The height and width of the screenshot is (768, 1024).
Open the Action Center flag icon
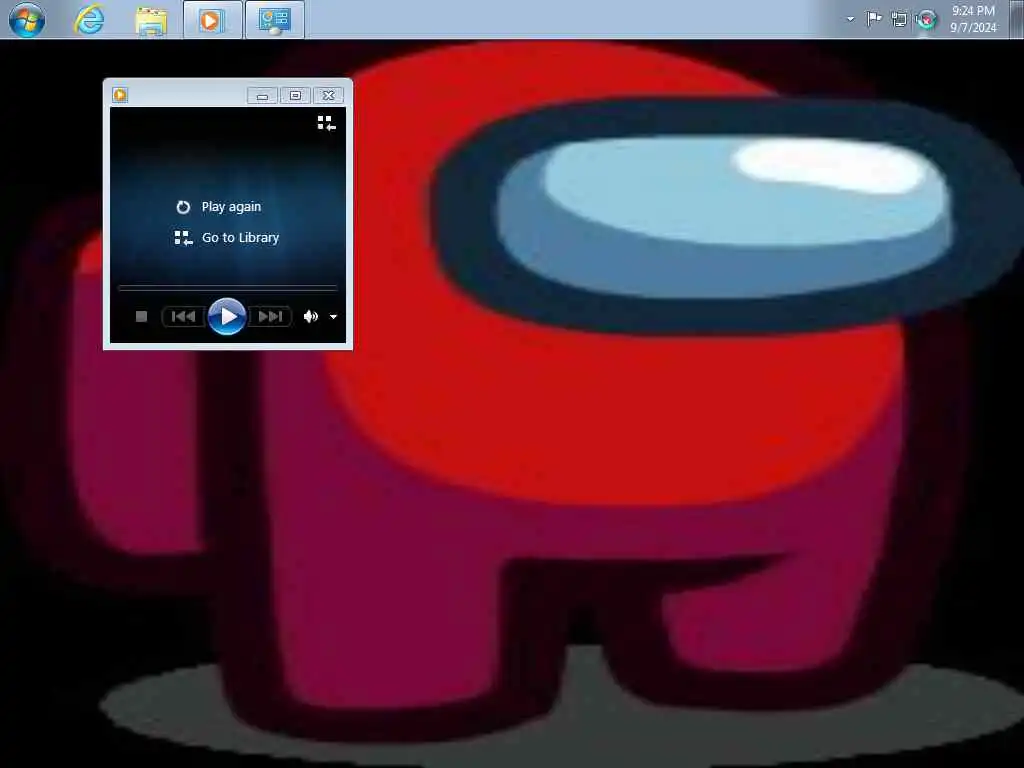[874, 19]
